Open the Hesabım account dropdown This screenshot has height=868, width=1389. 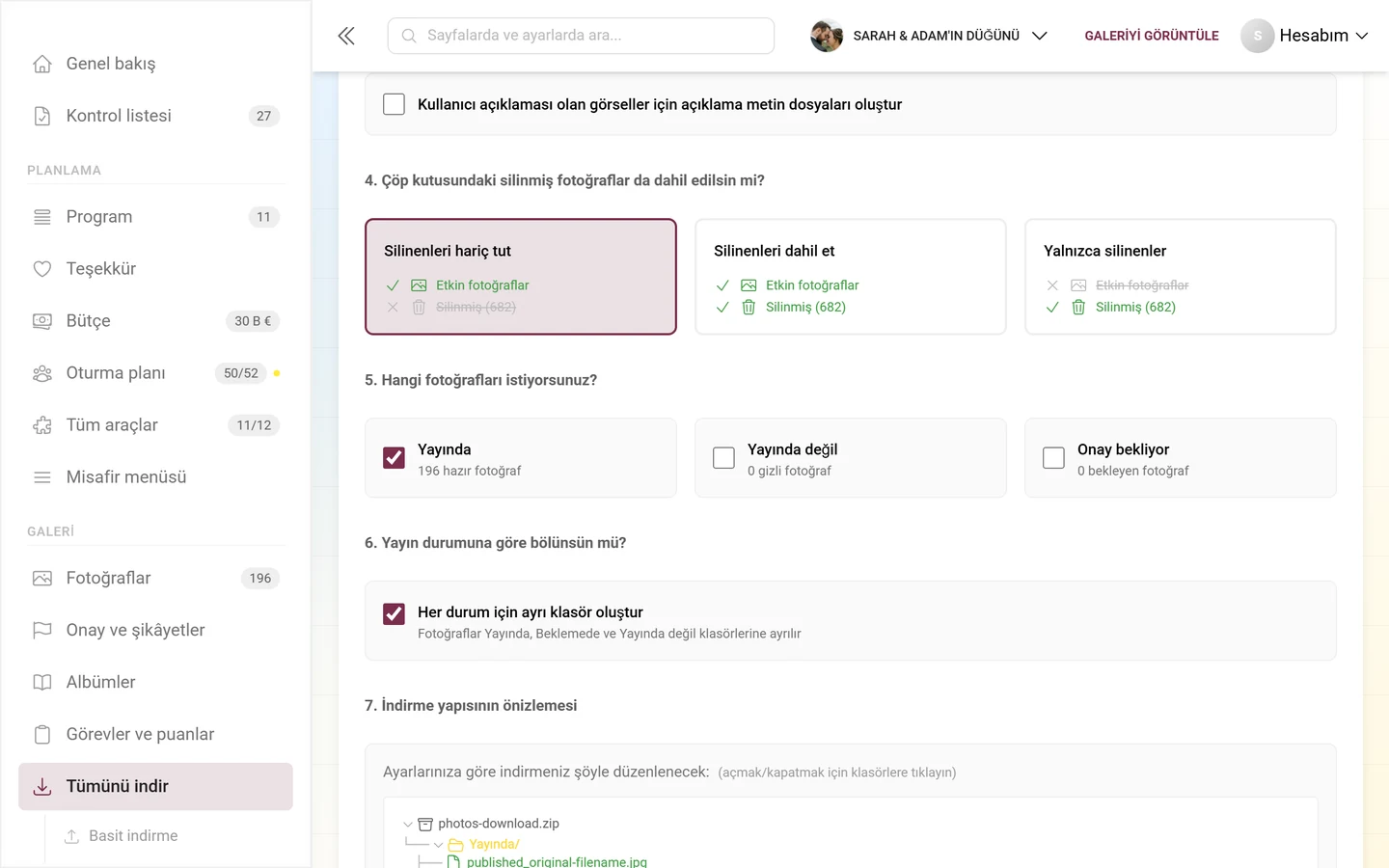[1305, 36]
